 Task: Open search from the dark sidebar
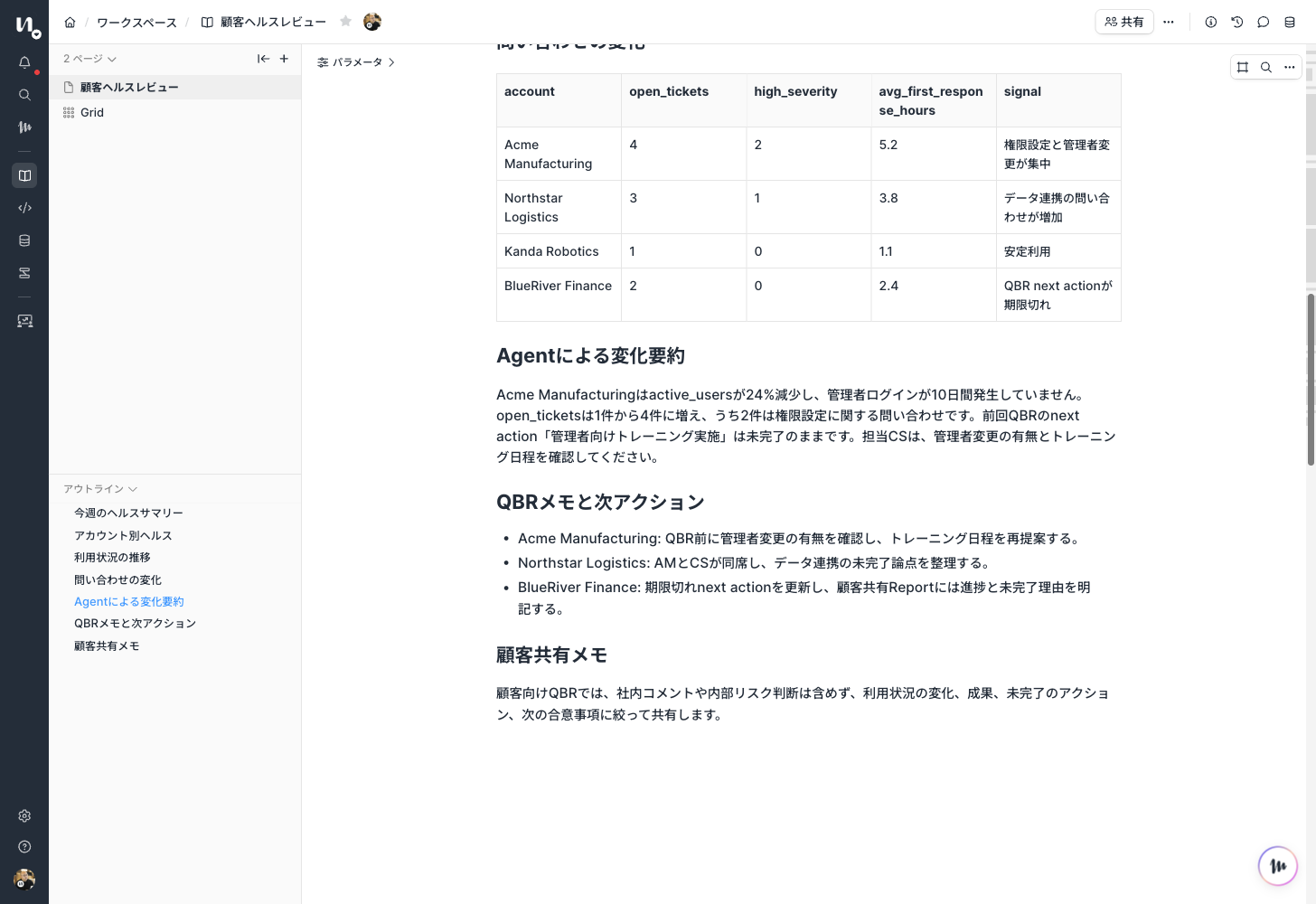point(24,95)
